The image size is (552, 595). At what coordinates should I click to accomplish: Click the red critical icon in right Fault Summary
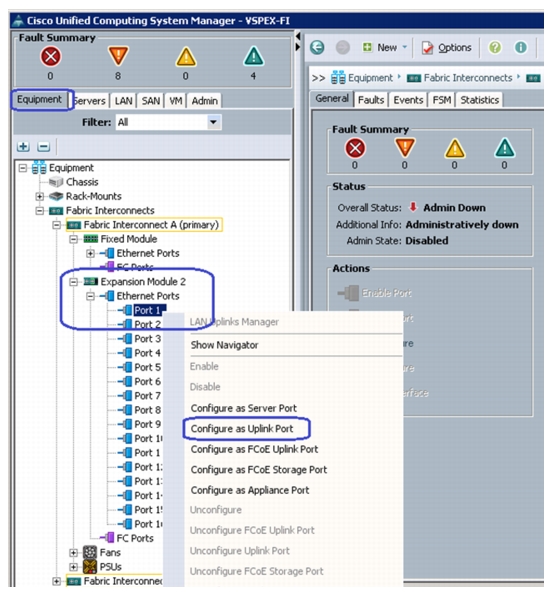[x=355, y=148]
